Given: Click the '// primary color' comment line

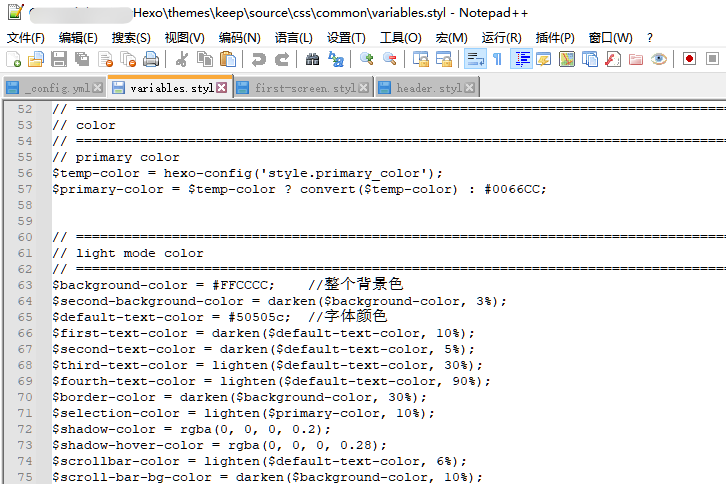Looking at the screenshot, I should (x=116, y=157).
